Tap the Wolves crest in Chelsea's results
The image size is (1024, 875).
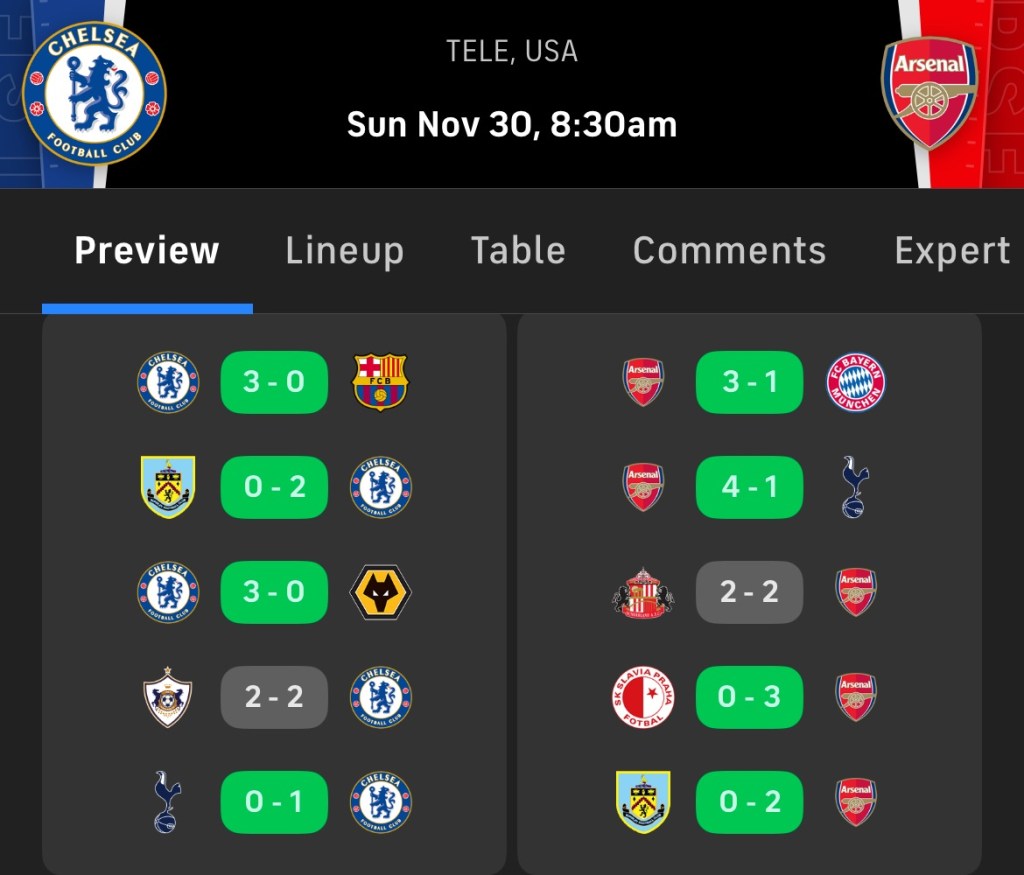(x=381, y=592)
